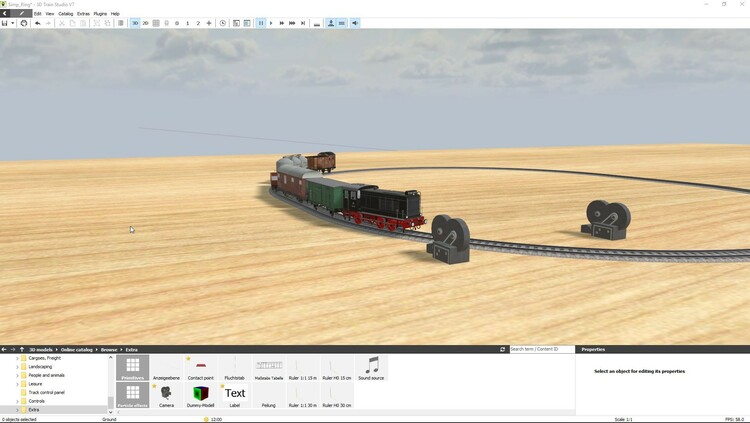
Task: Expand the Extra folder
Action: 18,410
